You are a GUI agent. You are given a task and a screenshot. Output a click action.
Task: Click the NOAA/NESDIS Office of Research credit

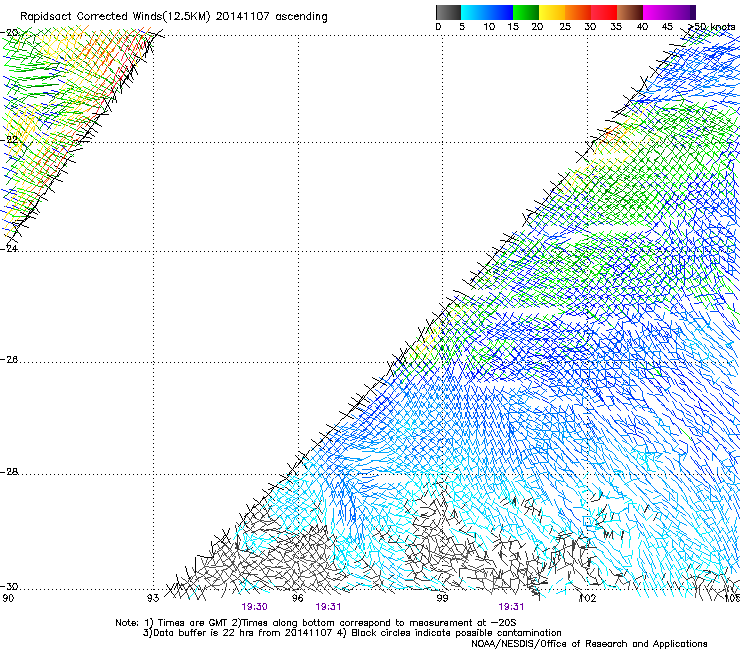pyautogui.click(x=589, y=644)
